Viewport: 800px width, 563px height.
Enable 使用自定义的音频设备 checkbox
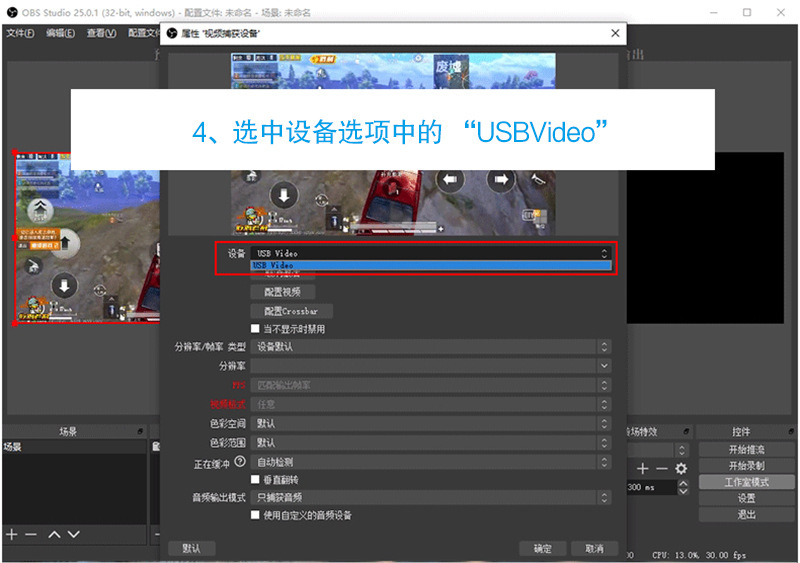pyautogui.click(x=255, y=515)
